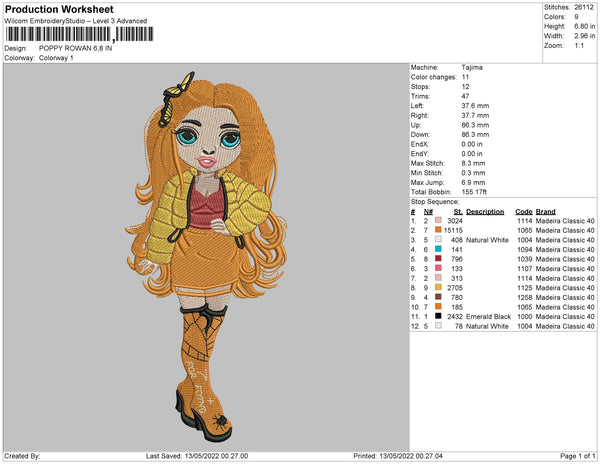Click the Max Jump value '6.9 mm'
This screenshot has width=600, height=464.
pyautogui.click(x=473, y=182)
